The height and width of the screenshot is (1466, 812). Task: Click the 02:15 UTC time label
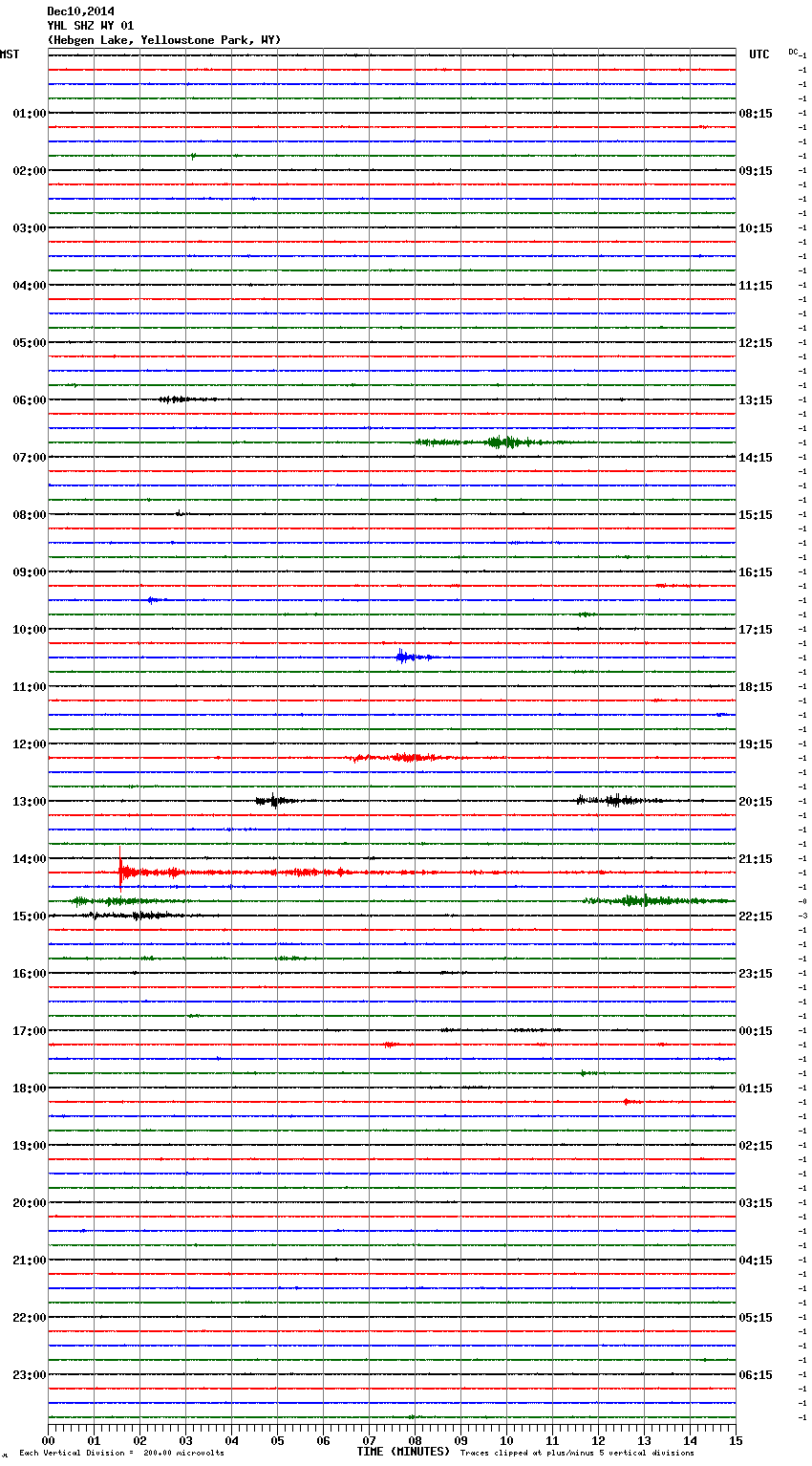coord(756,1146)
